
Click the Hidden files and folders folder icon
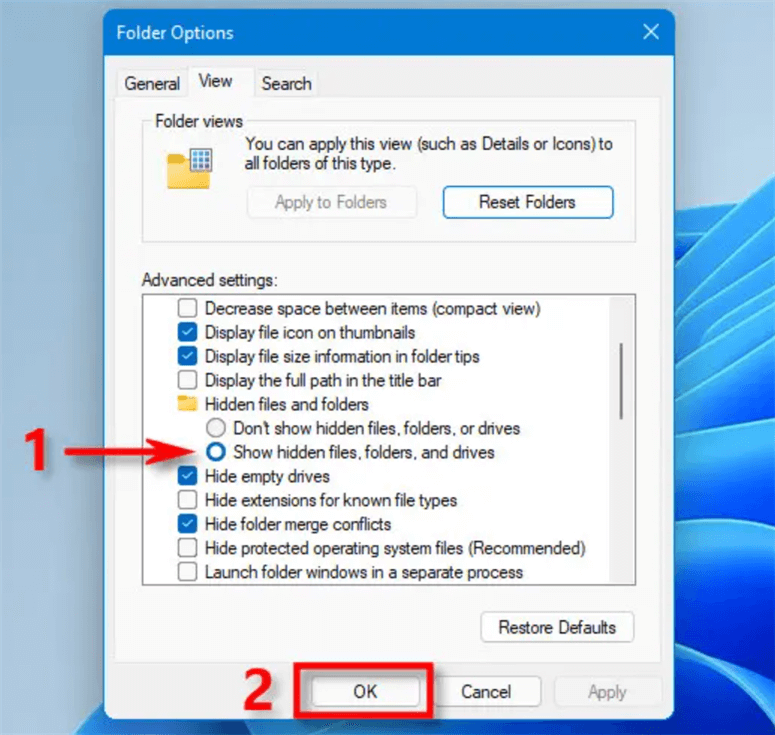187,403
